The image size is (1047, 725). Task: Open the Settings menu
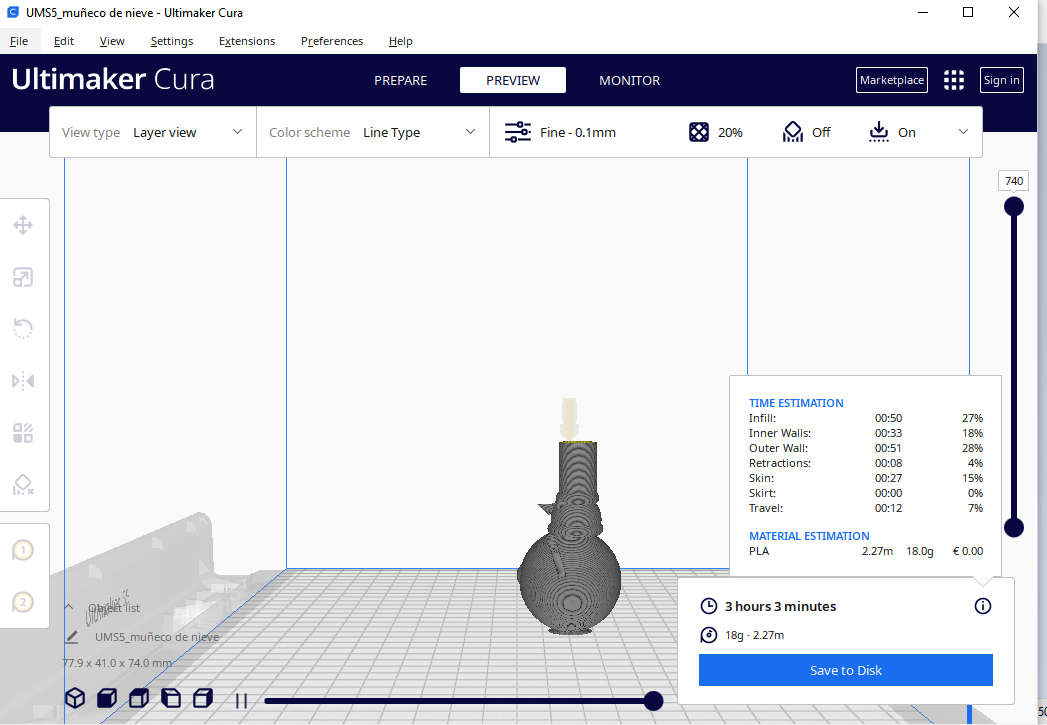[x=172, y=41]
